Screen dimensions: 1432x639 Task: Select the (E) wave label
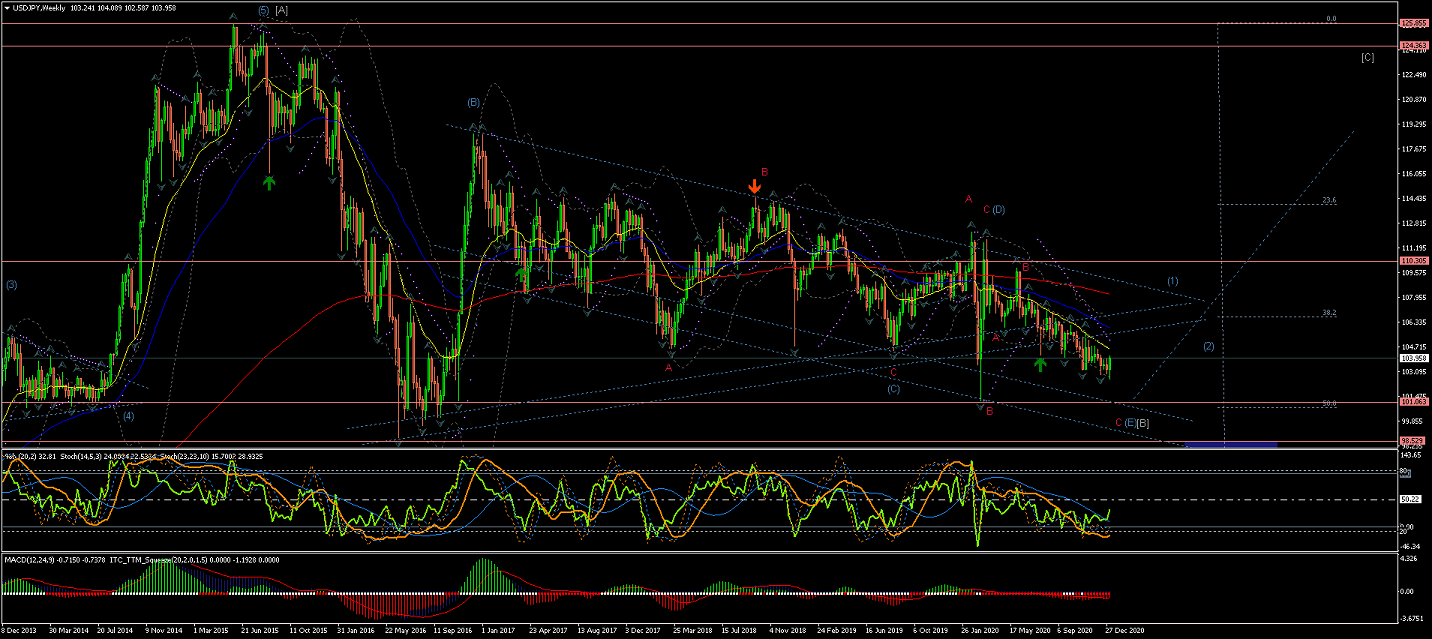pyautogui.click(x=1129, y=423)
